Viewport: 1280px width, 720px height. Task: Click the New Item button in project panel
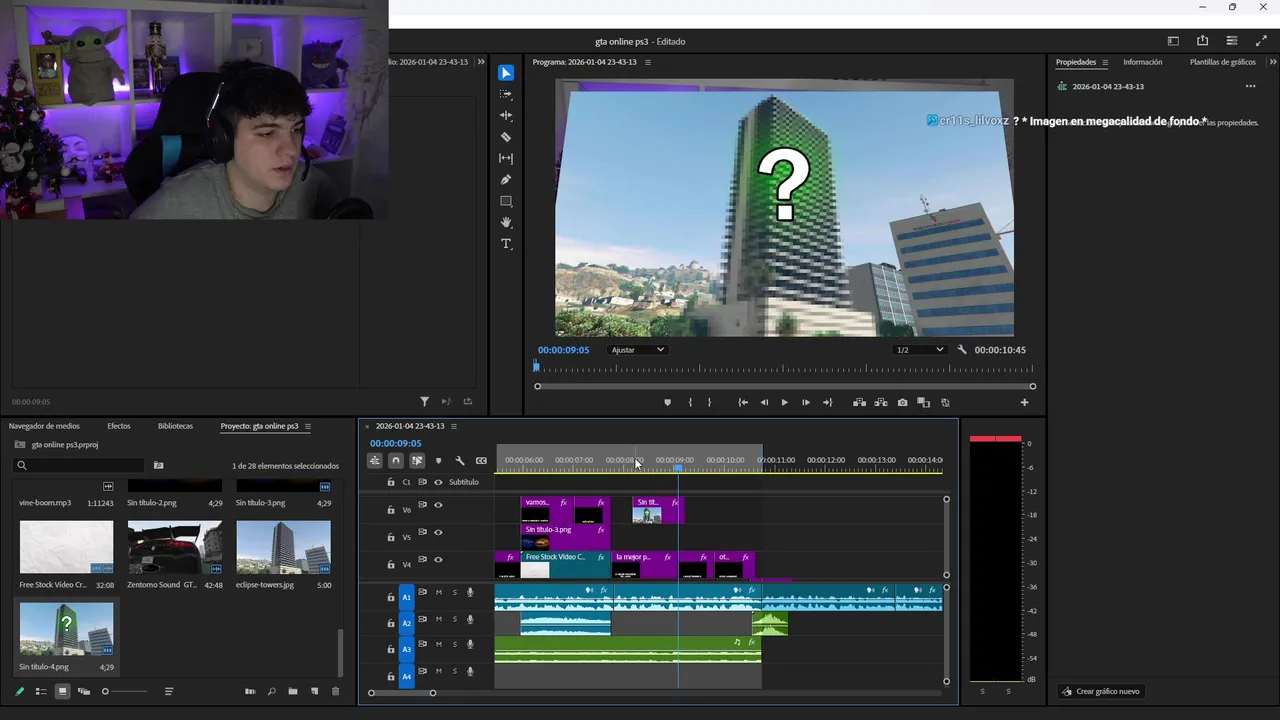314,691
